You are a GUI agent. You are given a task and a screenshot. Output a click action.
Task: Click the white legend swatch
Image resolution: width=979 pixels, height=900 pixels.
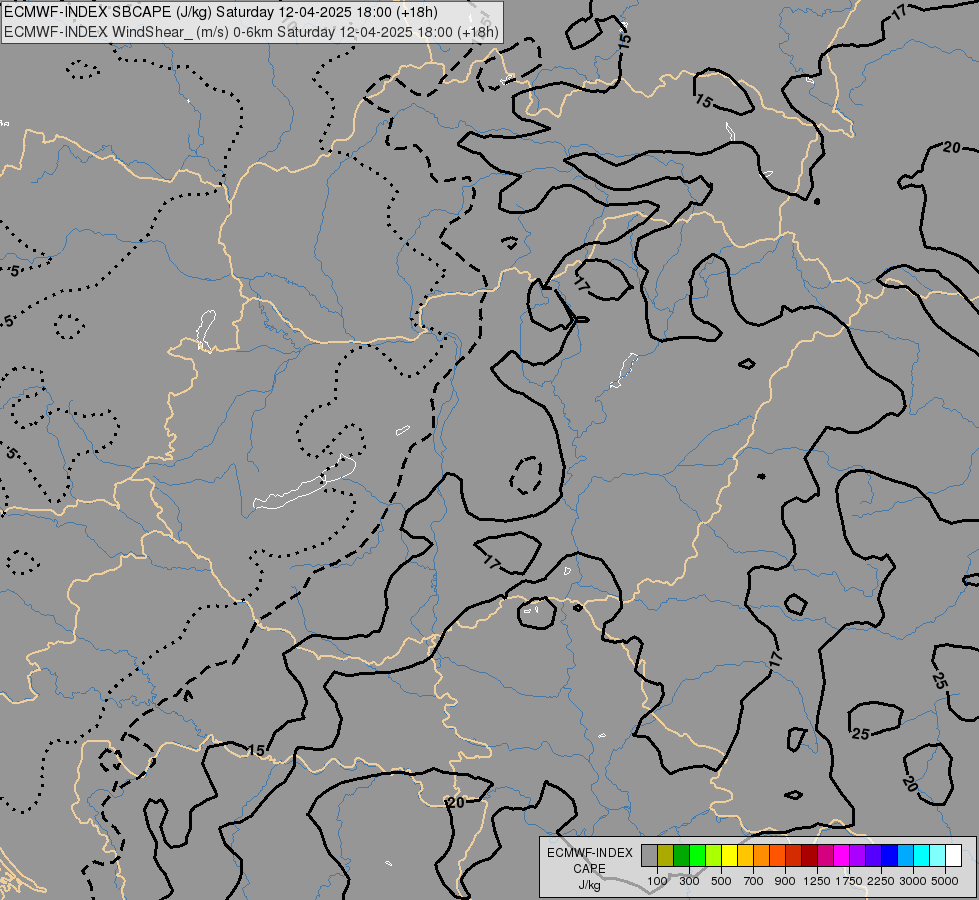click(x=953, y=855)
